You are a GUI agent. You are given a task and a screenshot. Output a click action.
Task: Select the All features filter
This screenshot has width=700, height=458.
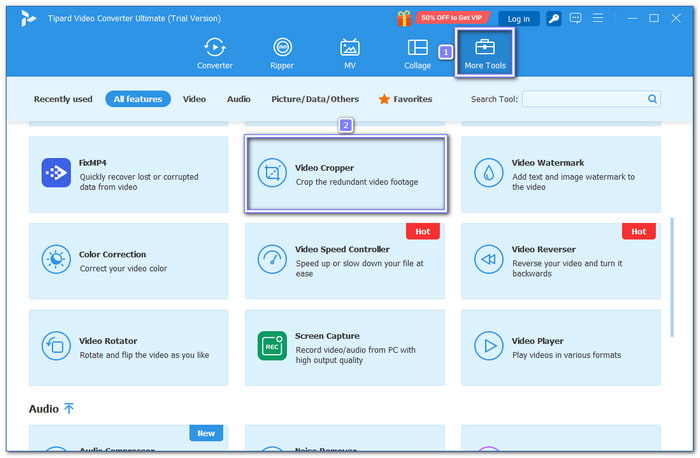coord(138,99)
